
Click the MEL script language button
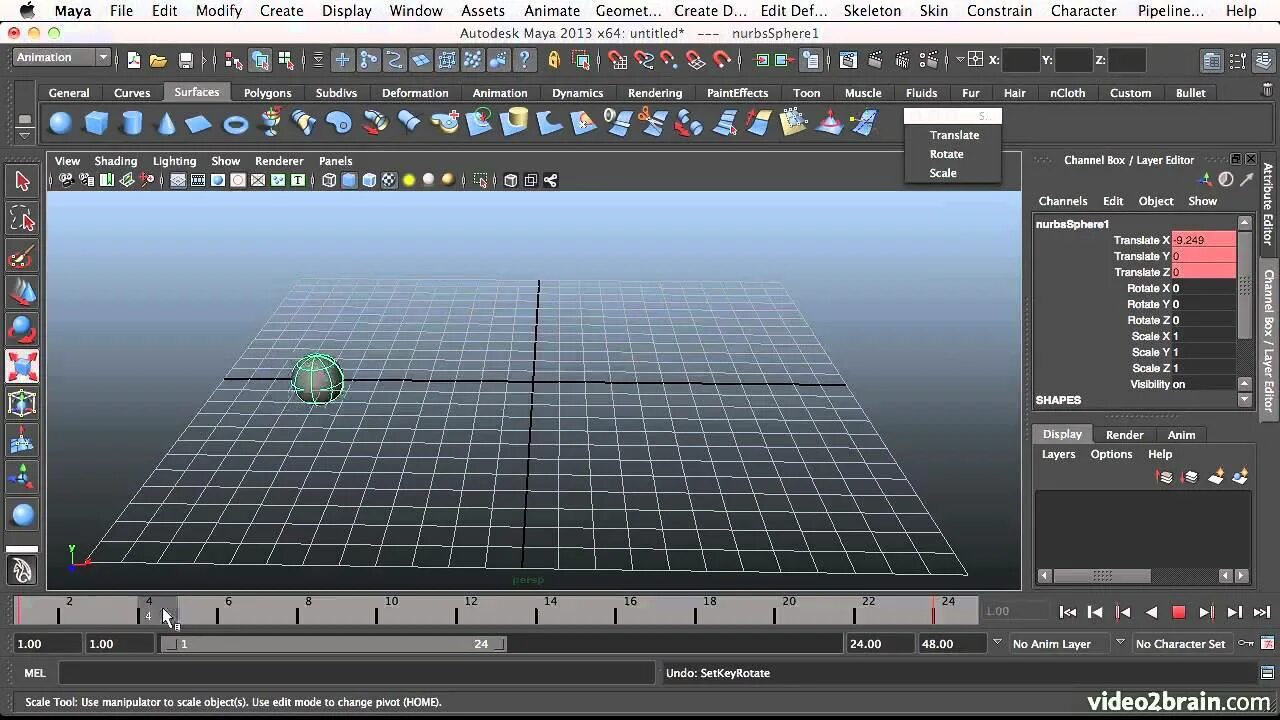tap(35, 674)
